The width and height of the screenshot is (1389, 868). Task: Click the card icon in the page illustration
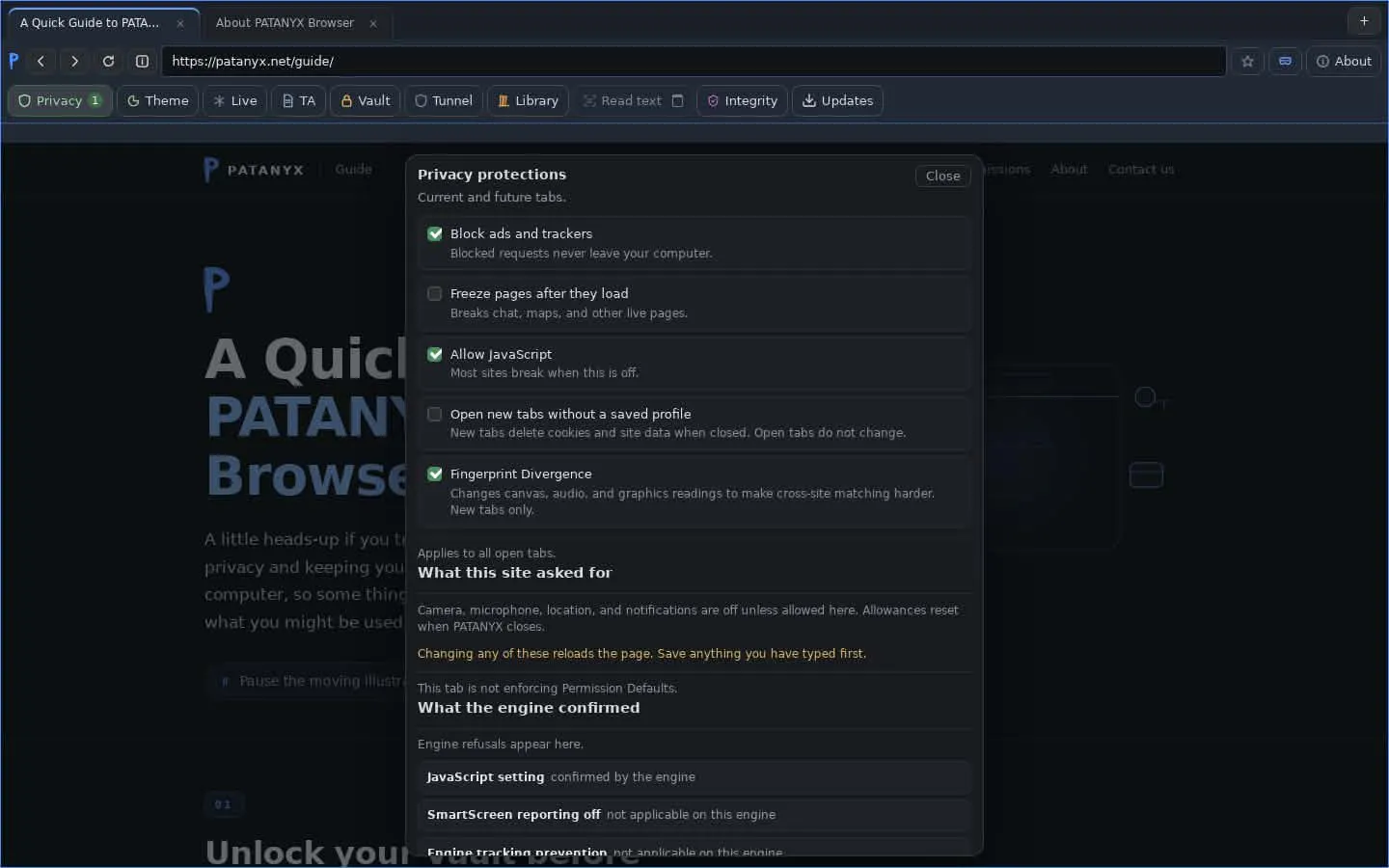pos(1146,475)
